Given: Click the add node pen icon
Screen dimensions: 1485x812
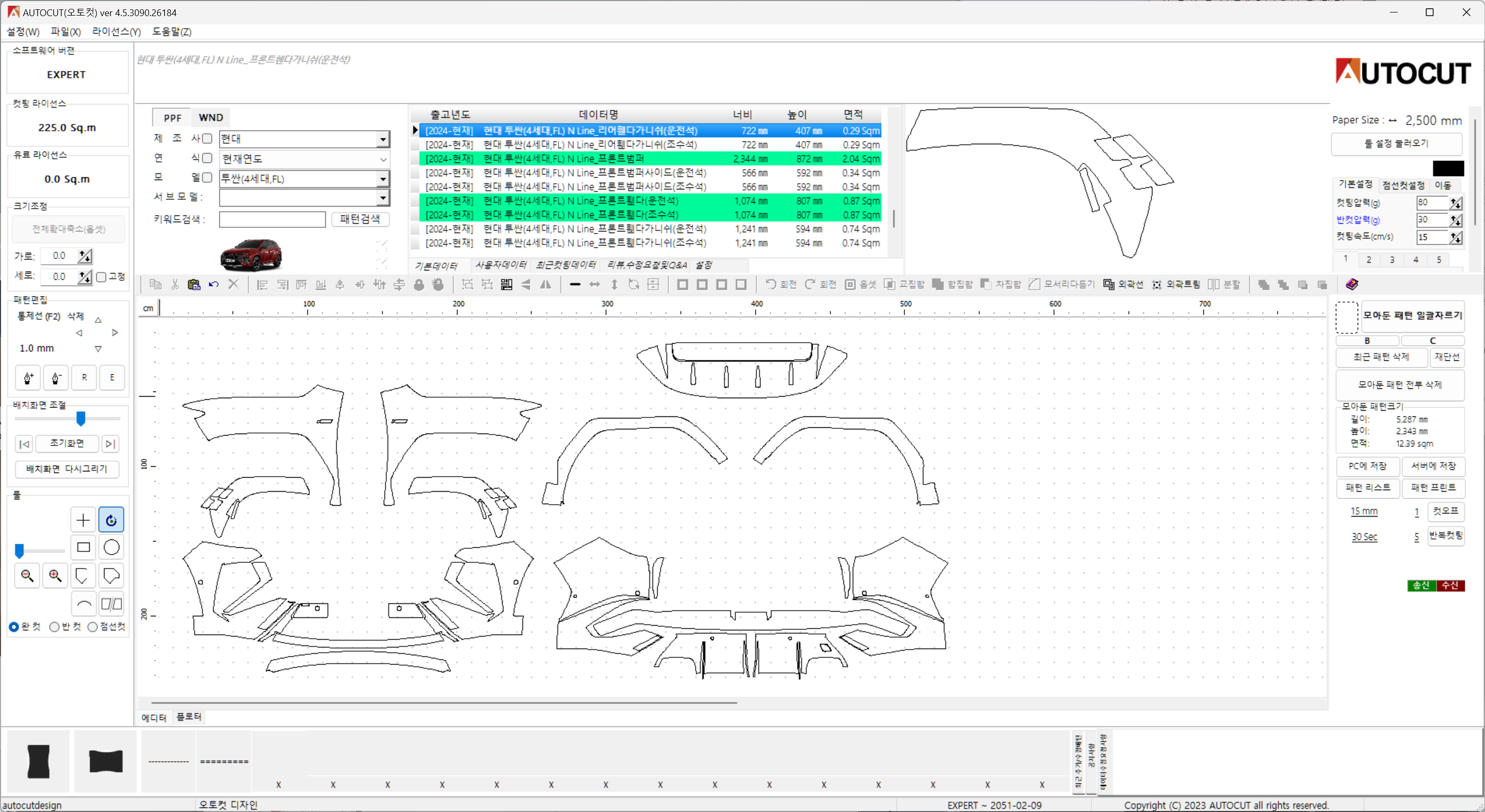Looking at the screenshot, I should (x=28, y=378).
